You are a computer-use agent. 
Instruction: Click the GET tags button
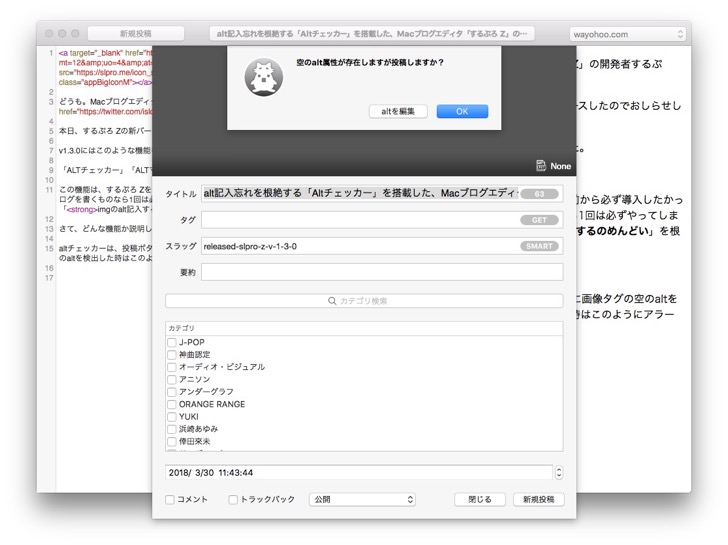coord(539,220)
